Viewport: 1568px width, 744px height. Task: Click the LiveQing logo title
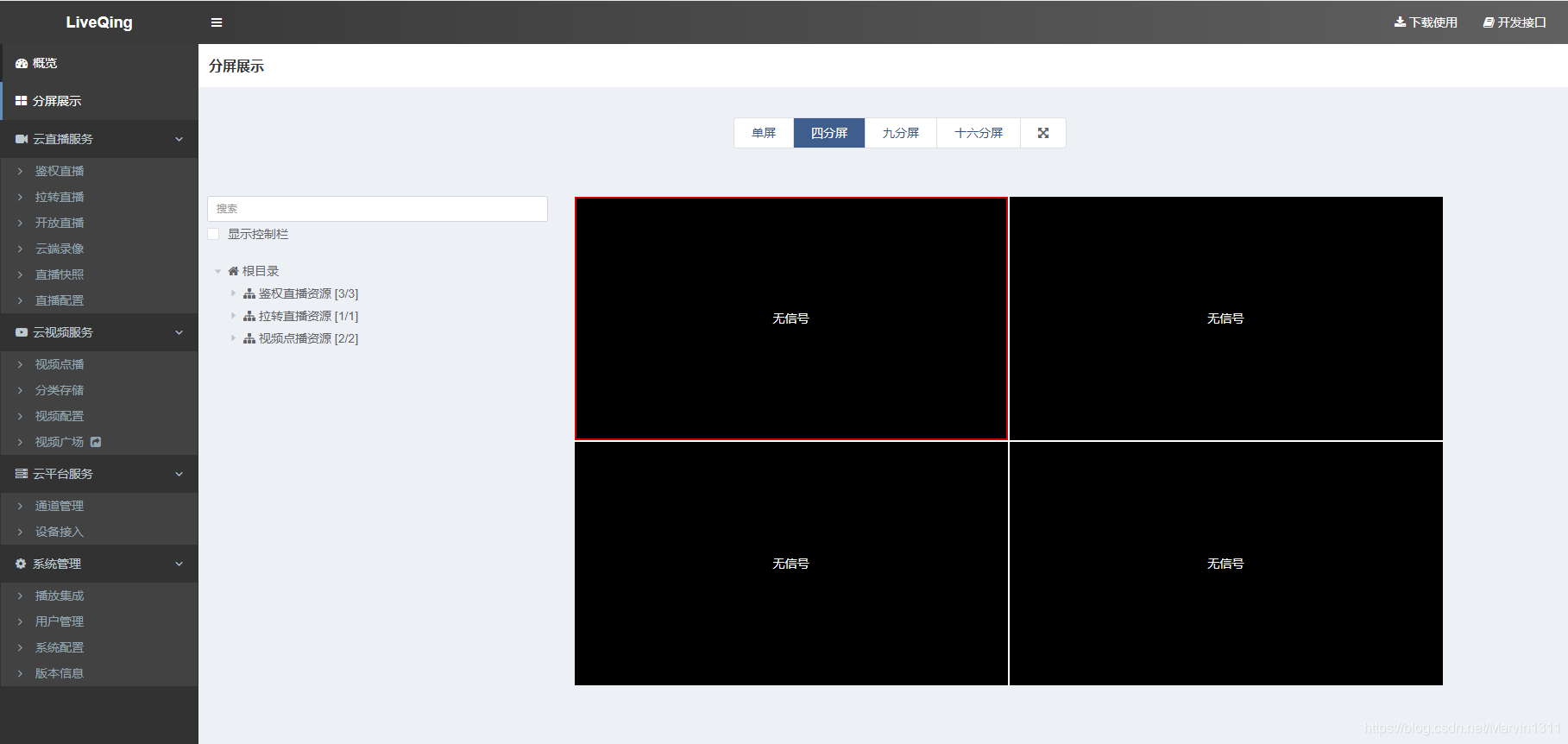point(99,22)
